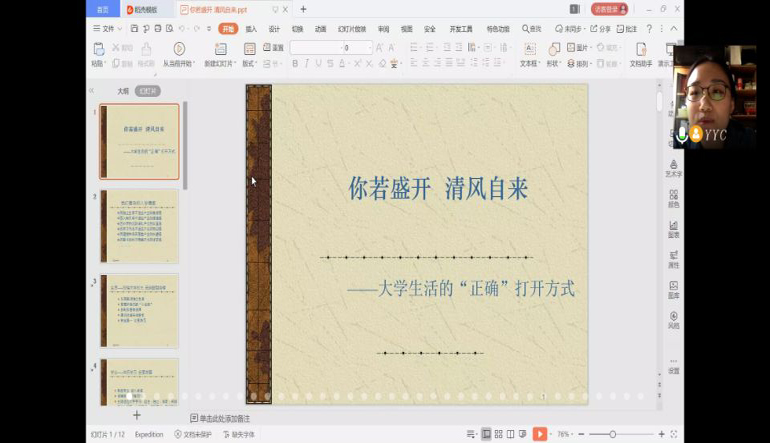770x443 pixels.
Task: Open the 版式 layout dropdown
Action: (249, 63)
